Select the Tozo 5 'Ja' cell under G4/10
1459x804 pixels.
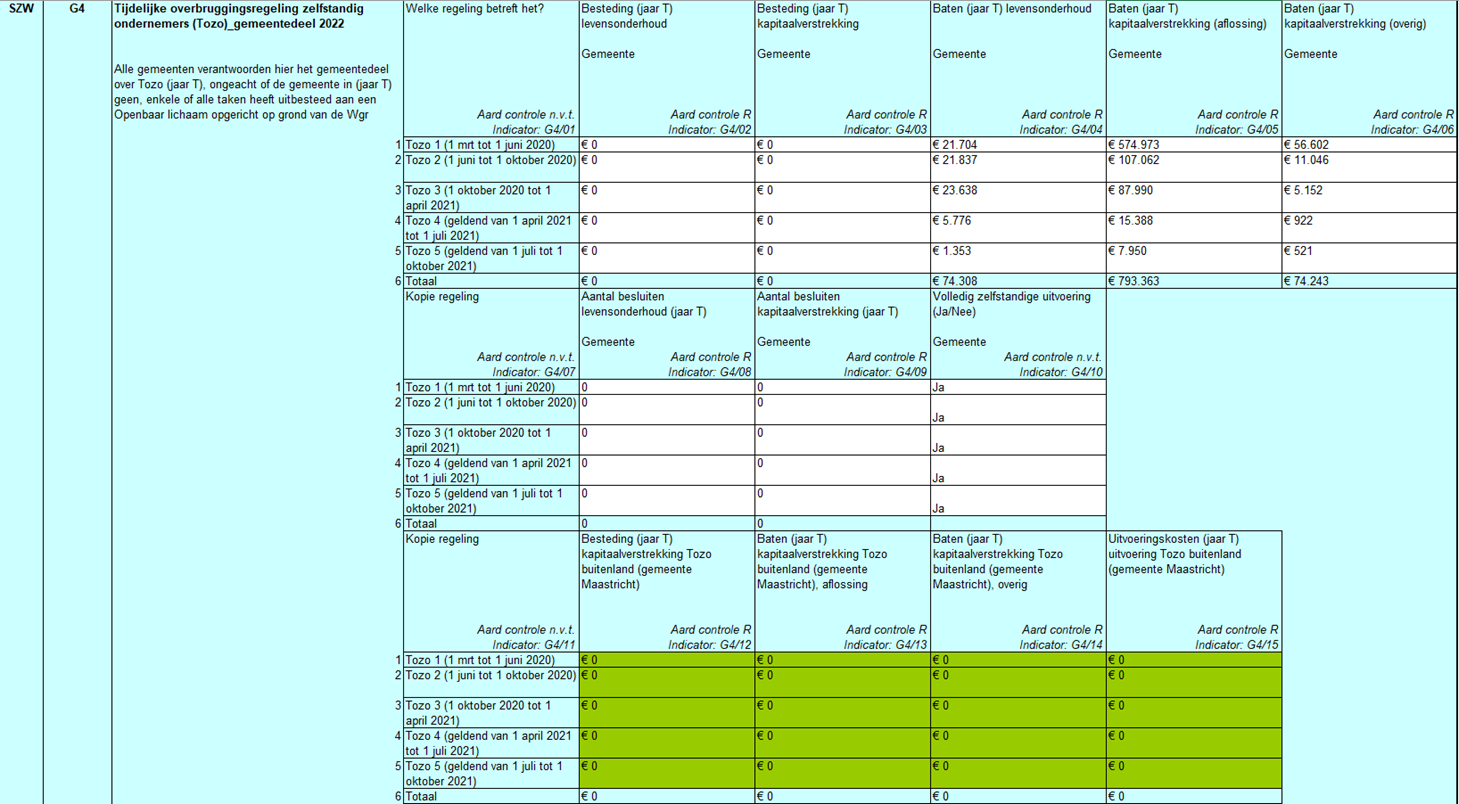(1018, 500)
